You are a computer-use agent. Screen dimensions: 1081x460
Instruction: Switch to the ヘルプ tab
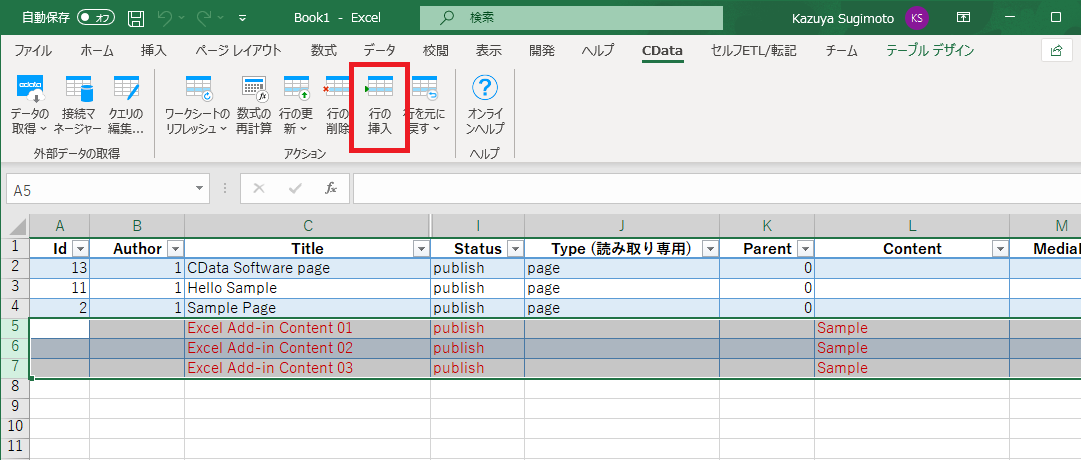(598, 50)
